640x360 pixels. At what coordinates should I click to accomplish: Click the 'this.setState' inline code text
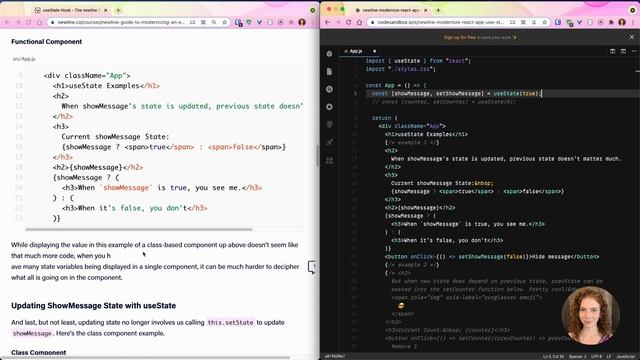coord(231,322)
